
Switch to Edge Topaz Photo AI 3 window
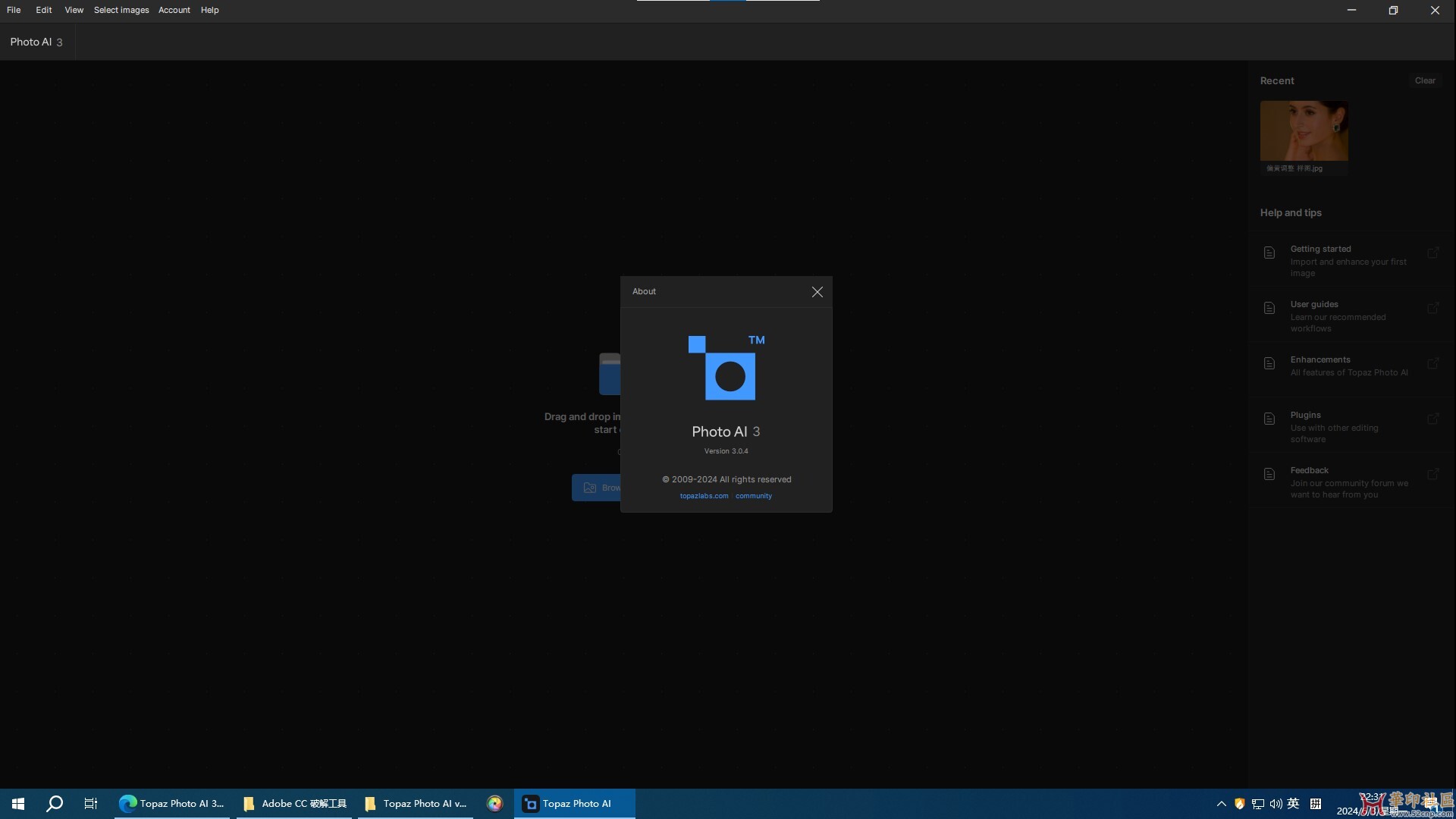172,804
